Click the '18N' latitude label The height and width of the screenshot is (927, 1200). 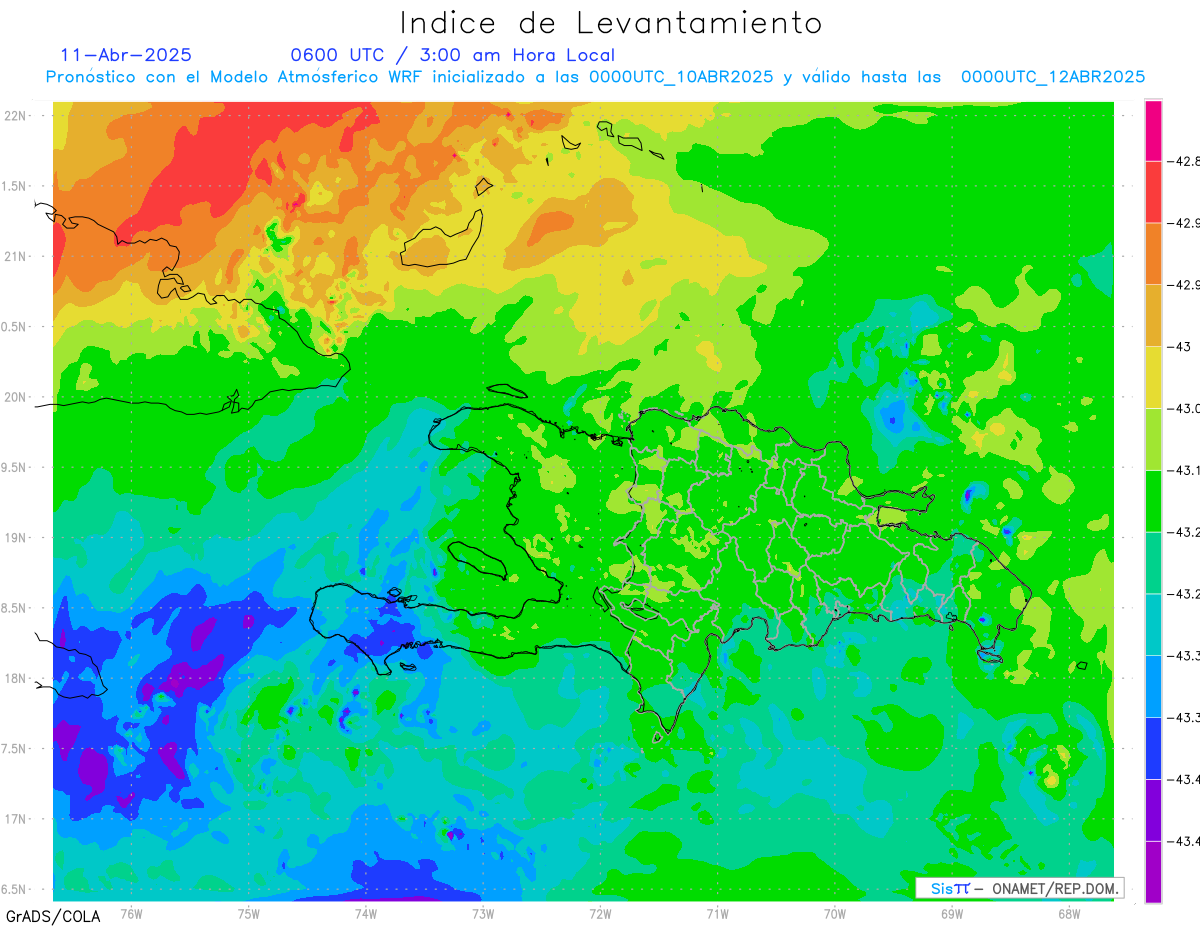coord(16,679)
